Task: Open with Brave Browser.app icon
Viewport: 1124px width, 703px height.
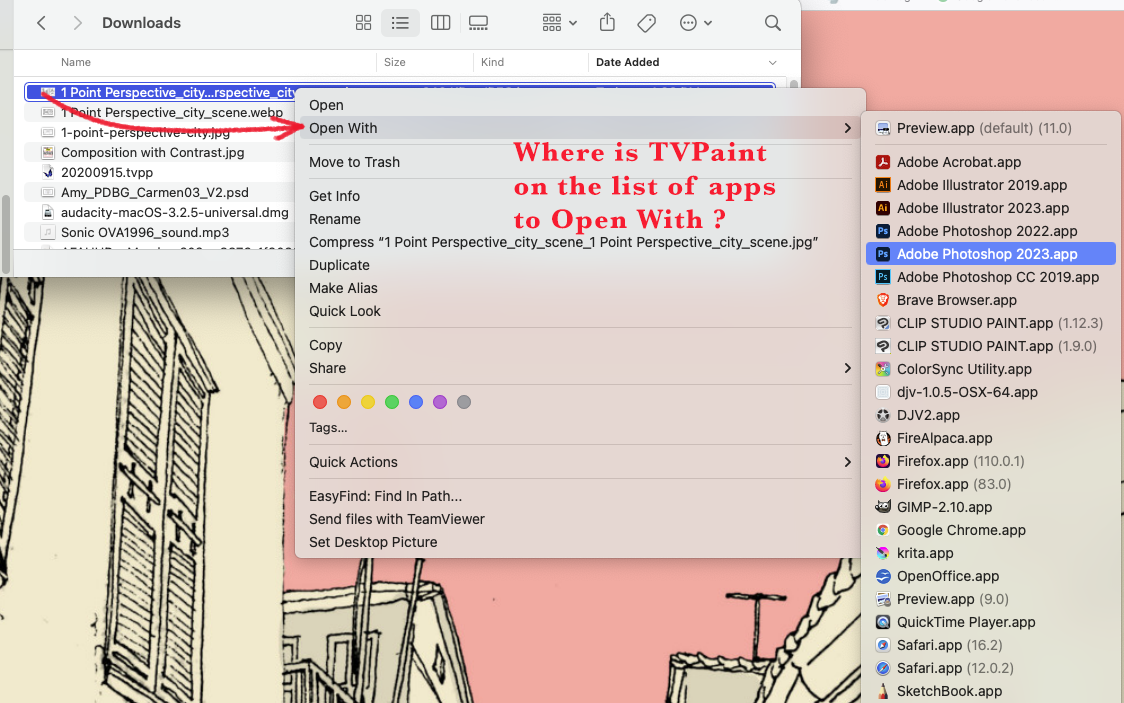Action: point(883,300)
